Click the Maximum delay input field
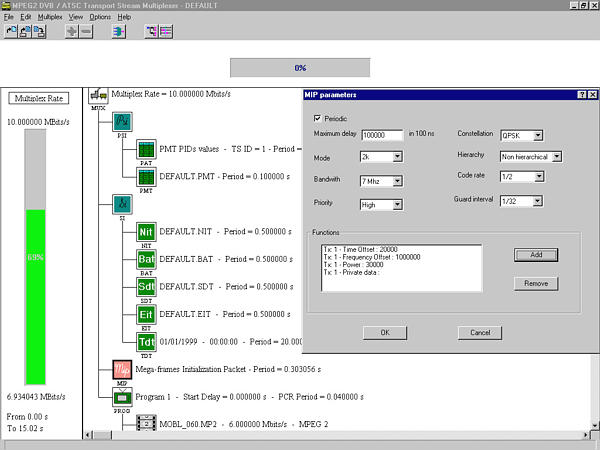 click(381, 134)
